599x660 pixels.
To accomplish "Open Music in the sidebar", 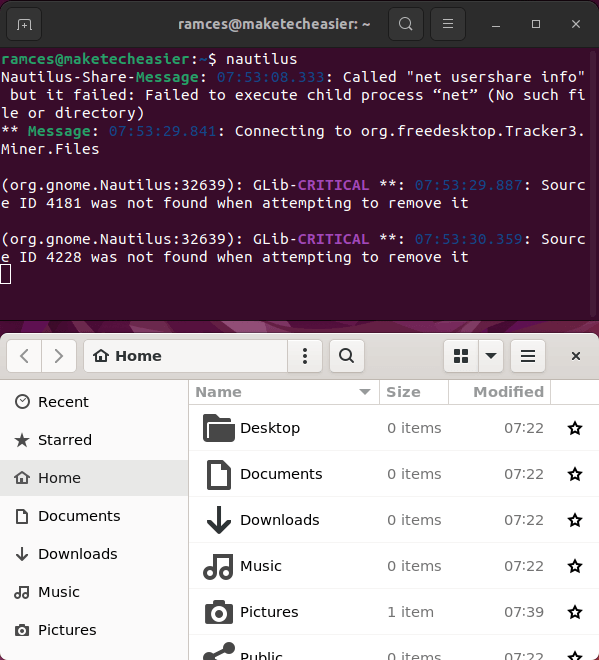I will point(94,592).
